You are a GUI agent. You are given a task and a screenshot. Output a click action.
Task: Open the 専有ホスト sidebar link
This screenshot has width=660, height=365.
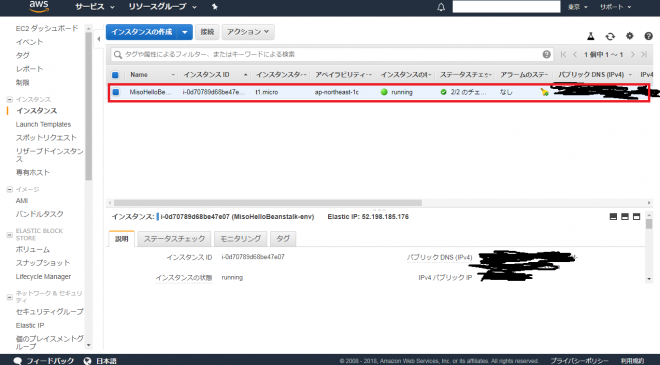pos(33,172)
